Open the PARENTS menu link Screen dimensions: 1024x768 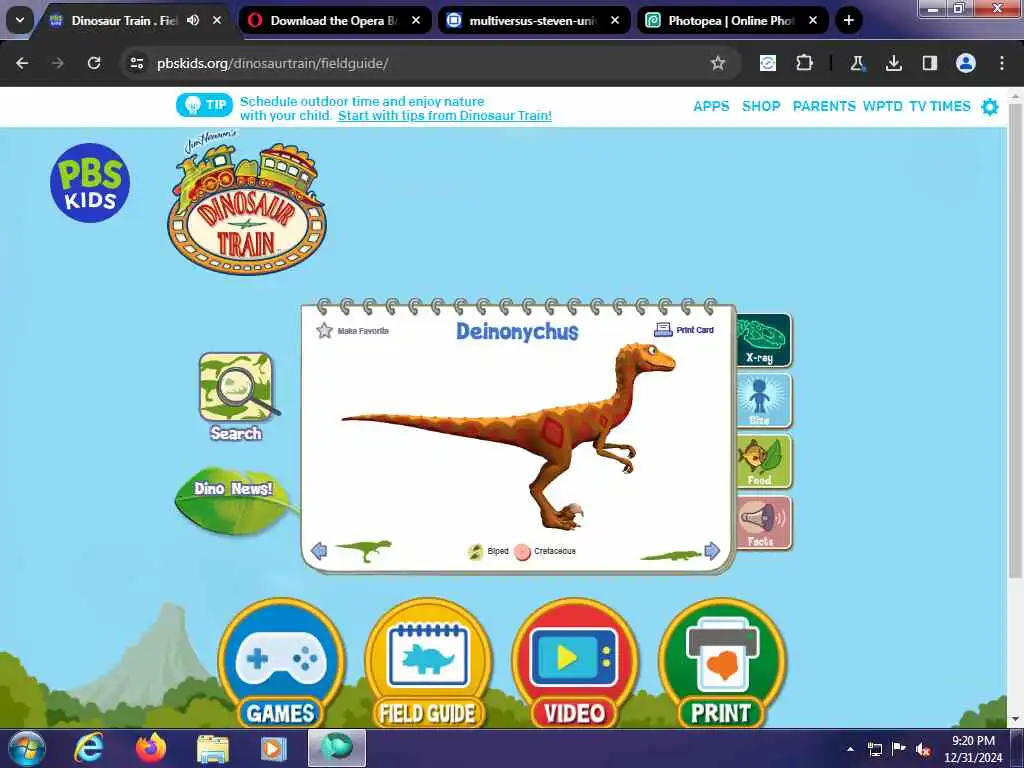pos(824,106)
